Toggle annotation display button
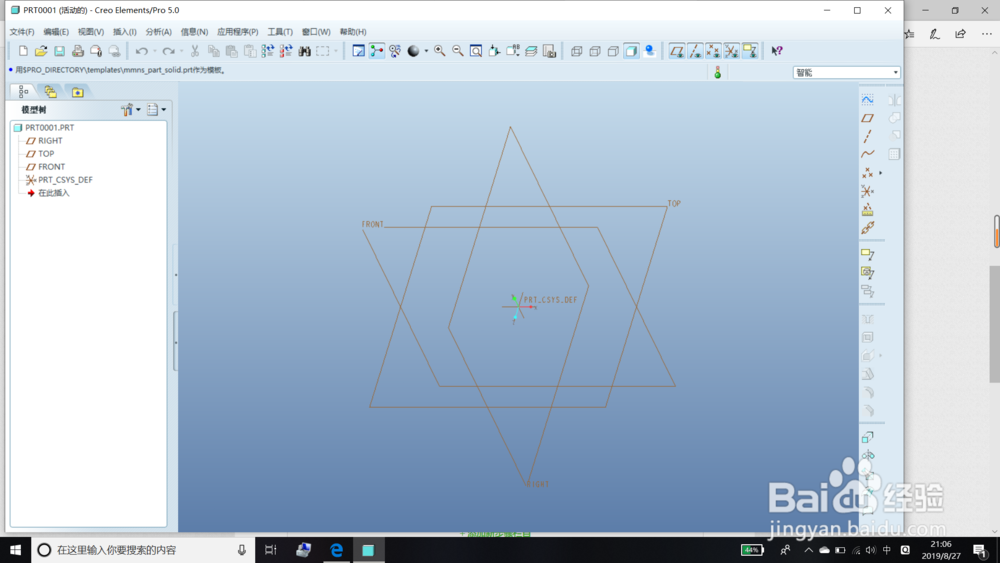 coord(750,51)
